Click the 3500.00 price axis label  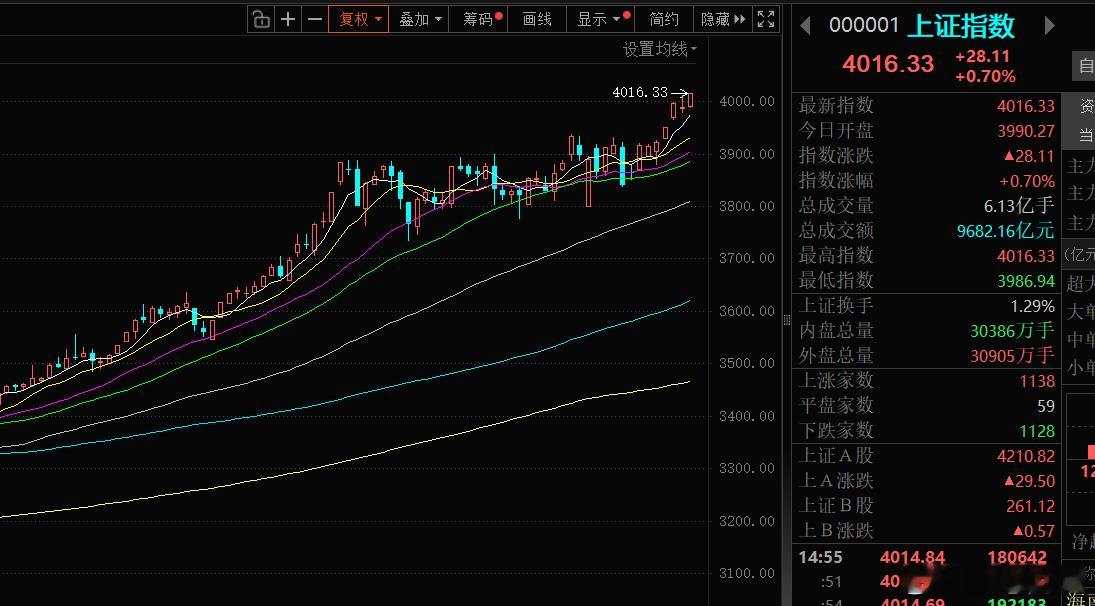coord(747,363)
